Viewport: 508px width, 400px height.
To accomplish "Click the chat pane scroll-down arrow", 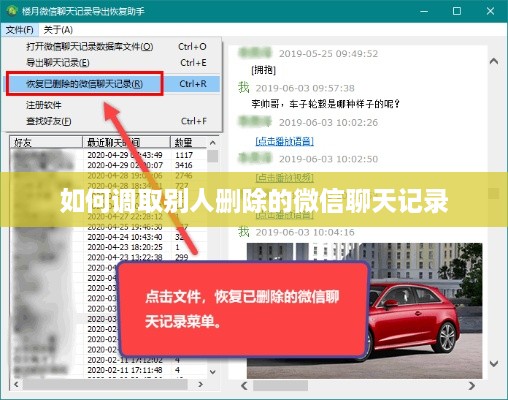I will tap(494, 363).
